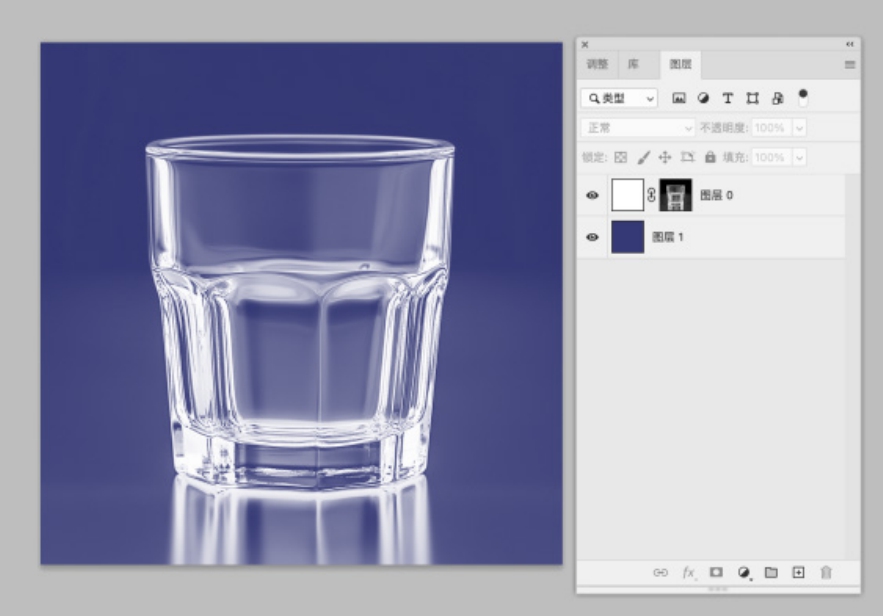Create new fill or adjustment layer

(744, 572)
